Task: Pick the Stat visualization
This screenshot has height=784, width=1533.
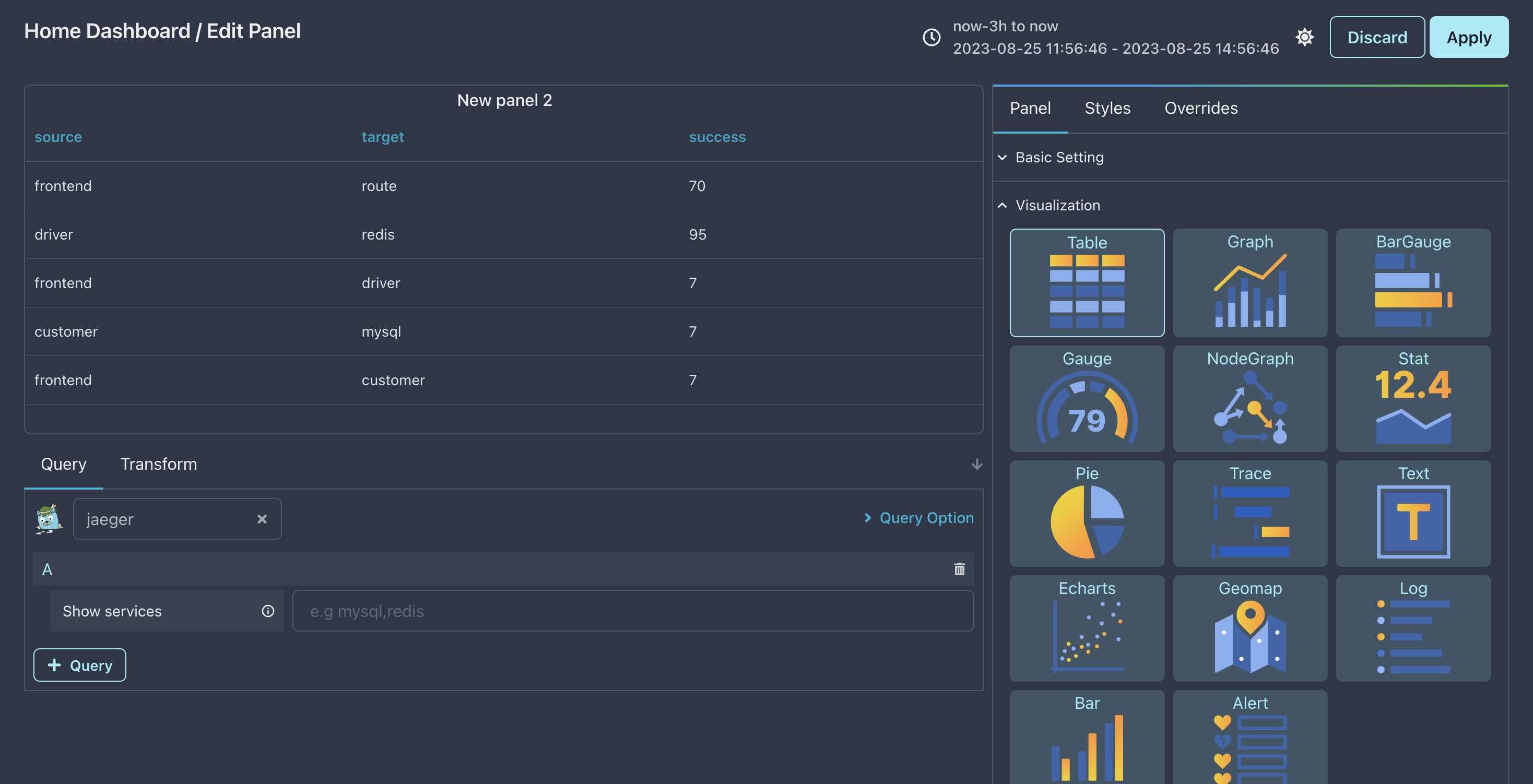Action: click(1413, 399)
